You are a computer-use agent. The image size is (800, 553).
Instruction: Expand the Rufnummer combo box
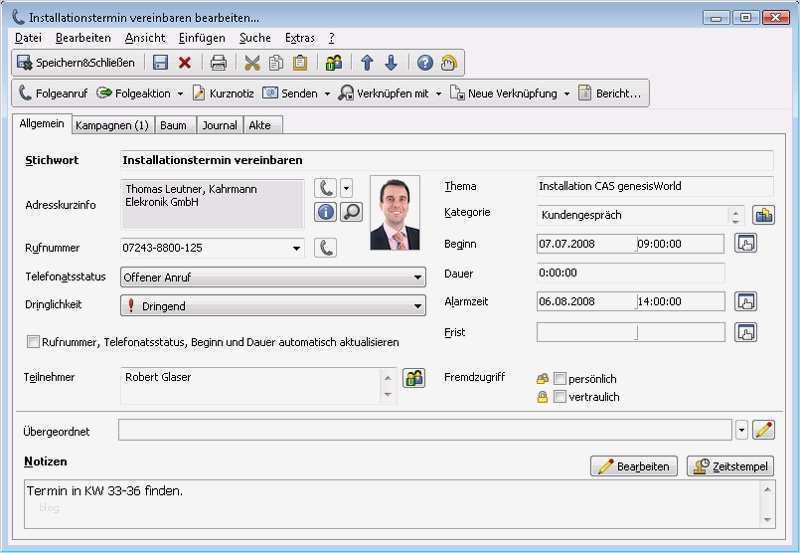click(297, 248)
